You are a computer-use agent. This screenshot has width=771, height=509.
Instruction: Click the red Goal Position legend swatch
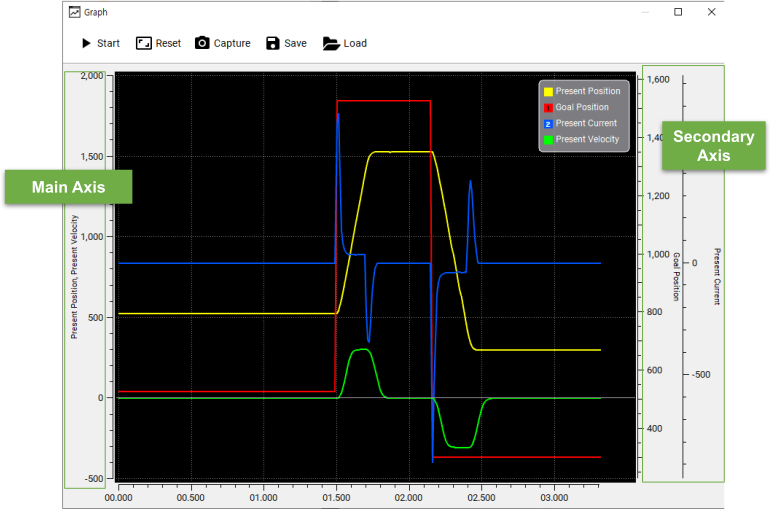coord(548,107)
